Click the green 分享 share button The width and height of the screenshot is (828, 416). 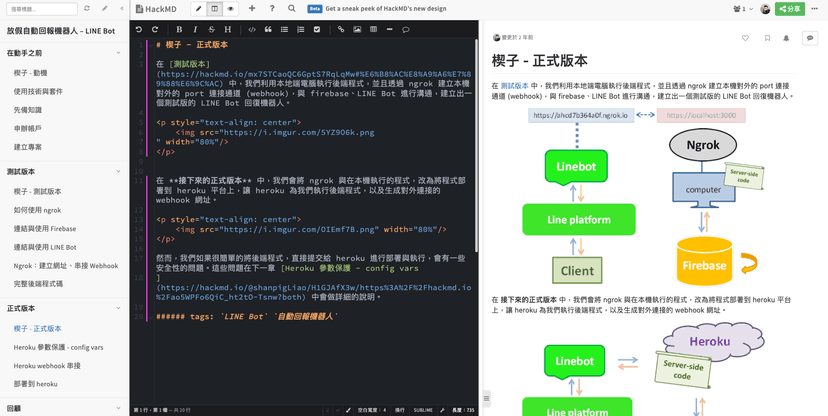coord(790,8)
